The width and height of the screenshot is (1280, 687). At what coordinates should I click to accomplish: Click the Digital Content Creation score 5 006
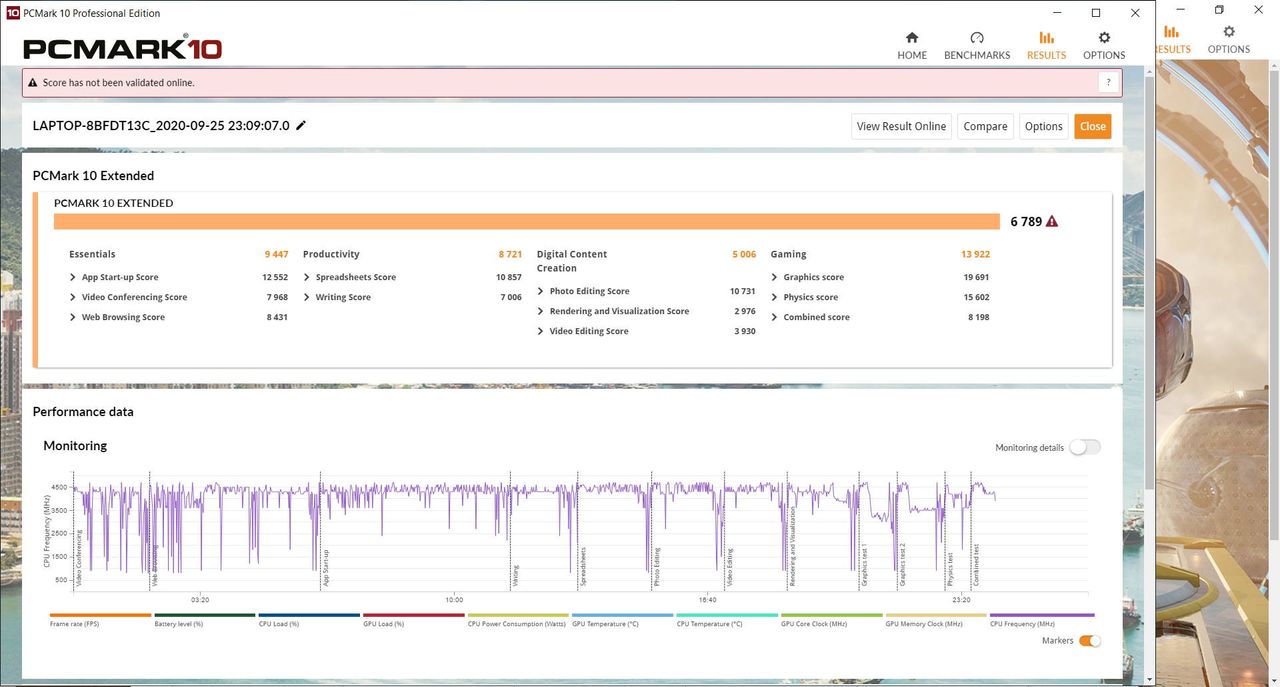(744, 254)
